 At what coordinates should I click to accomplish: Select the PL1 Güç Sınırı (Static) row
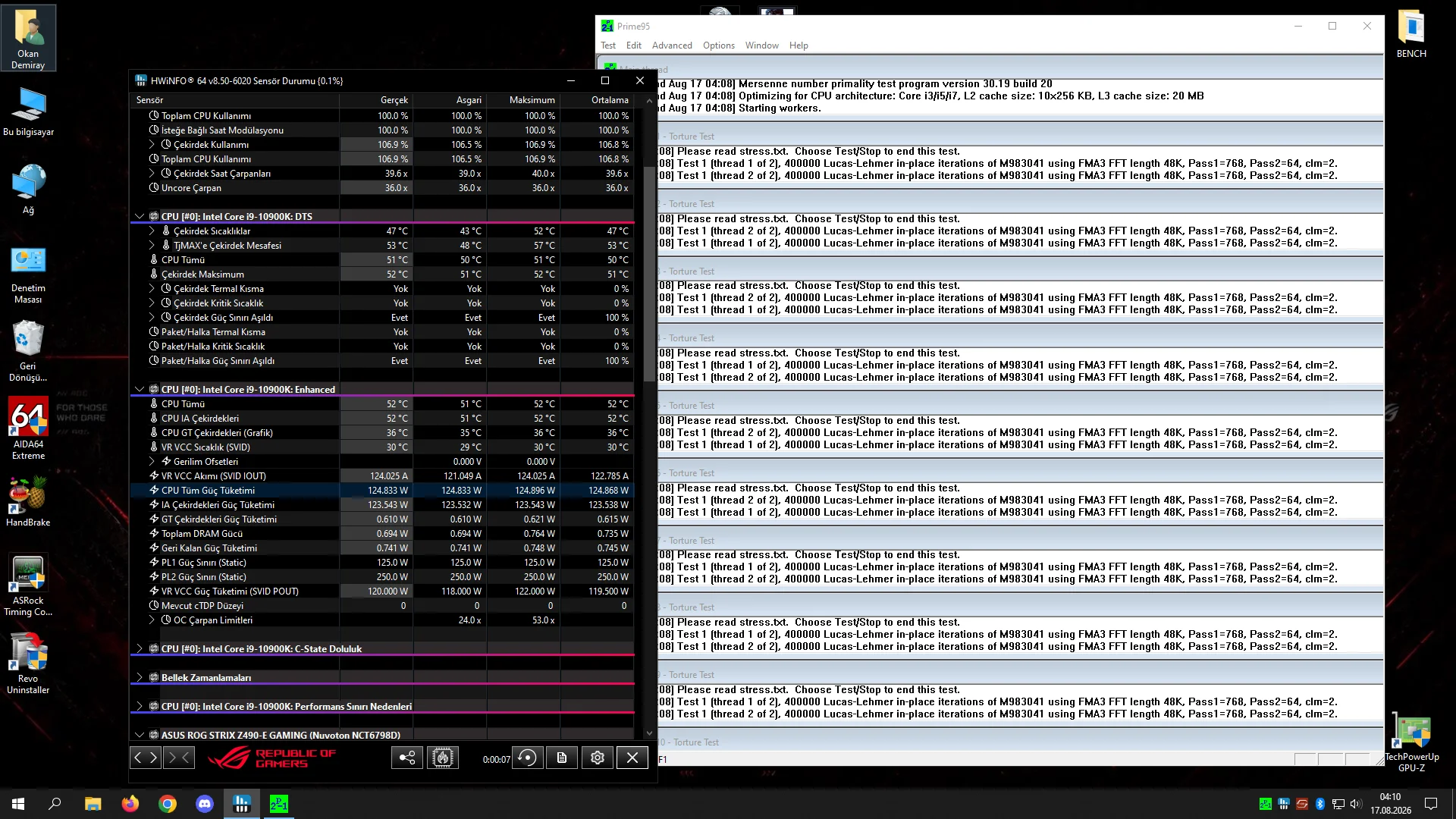[x=382, y=563]
